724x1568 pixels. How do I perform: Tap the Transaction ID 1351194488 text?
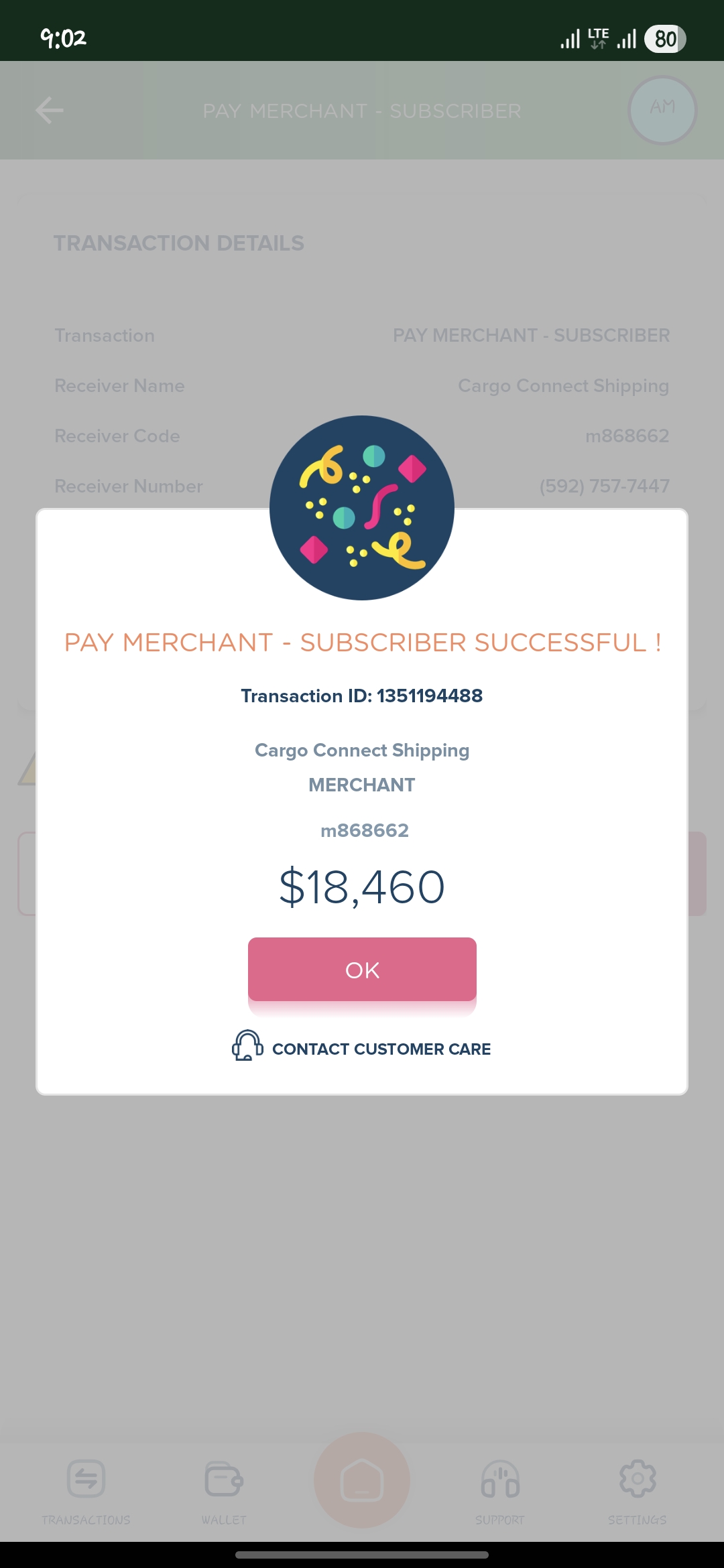point(362,696)
